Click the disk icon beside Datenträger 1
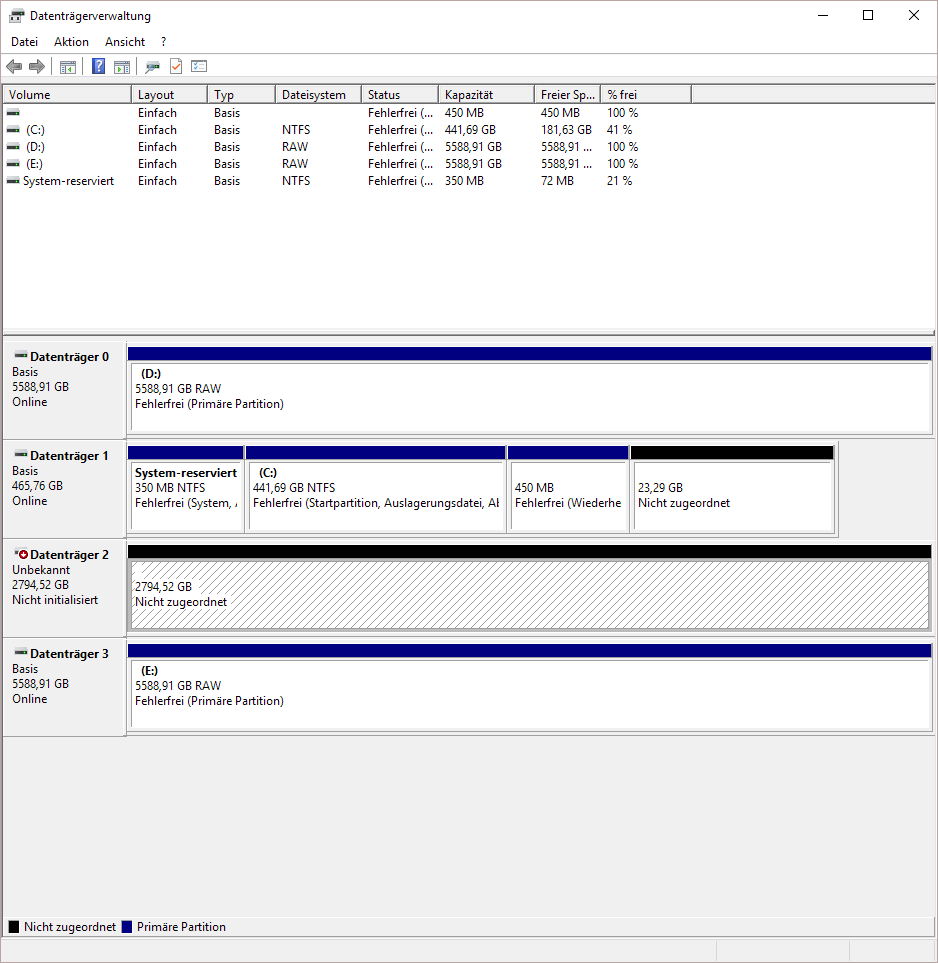938x963 pixels. [x=21, y=454]
